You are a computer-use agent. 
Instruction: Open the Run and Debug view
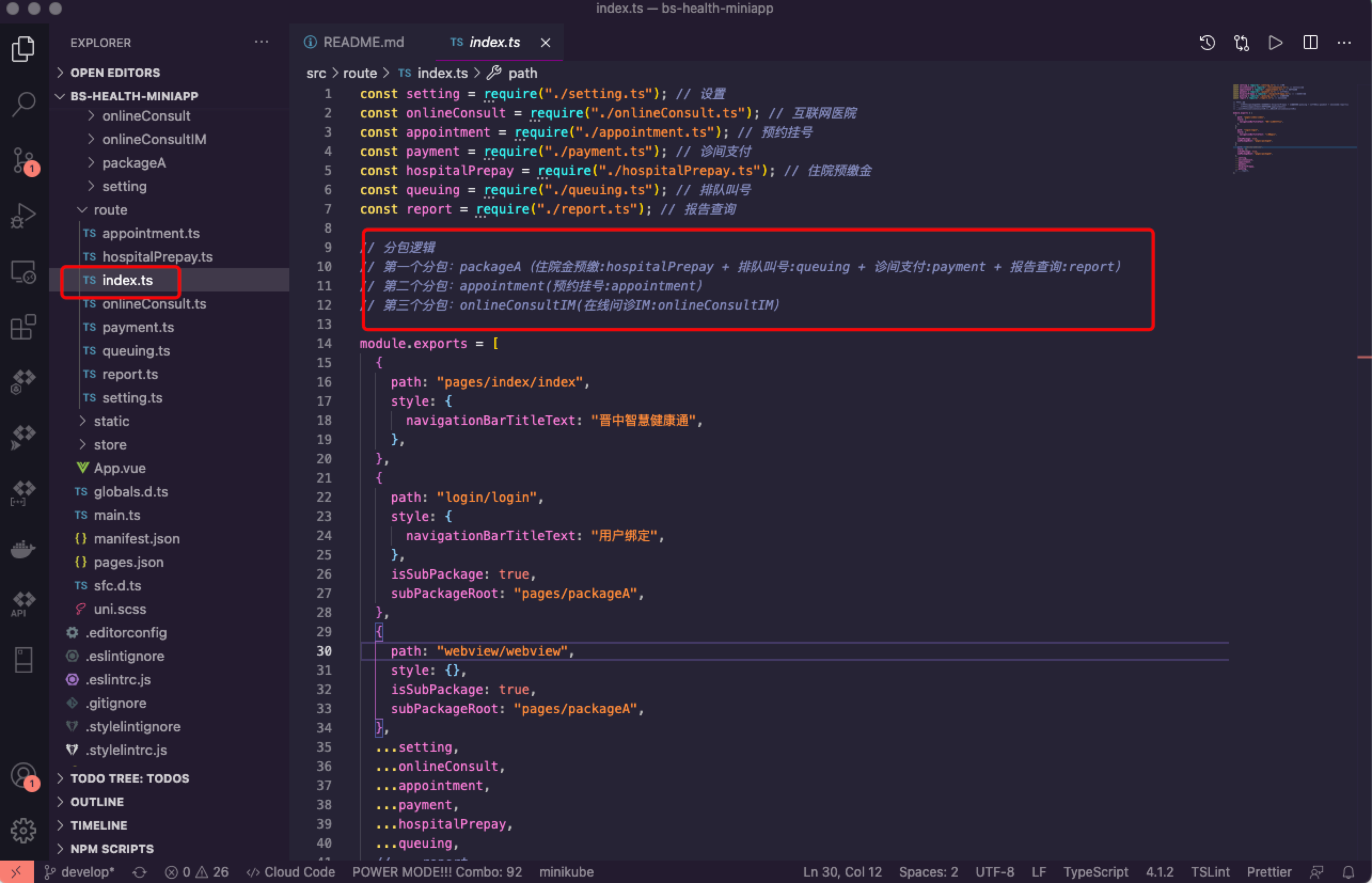(x=23, y=216)
